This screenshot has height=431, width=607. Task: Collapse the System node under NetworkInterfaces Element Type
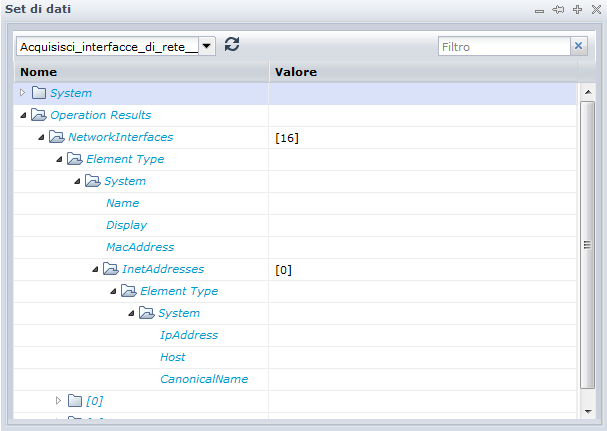coord(77,181)
